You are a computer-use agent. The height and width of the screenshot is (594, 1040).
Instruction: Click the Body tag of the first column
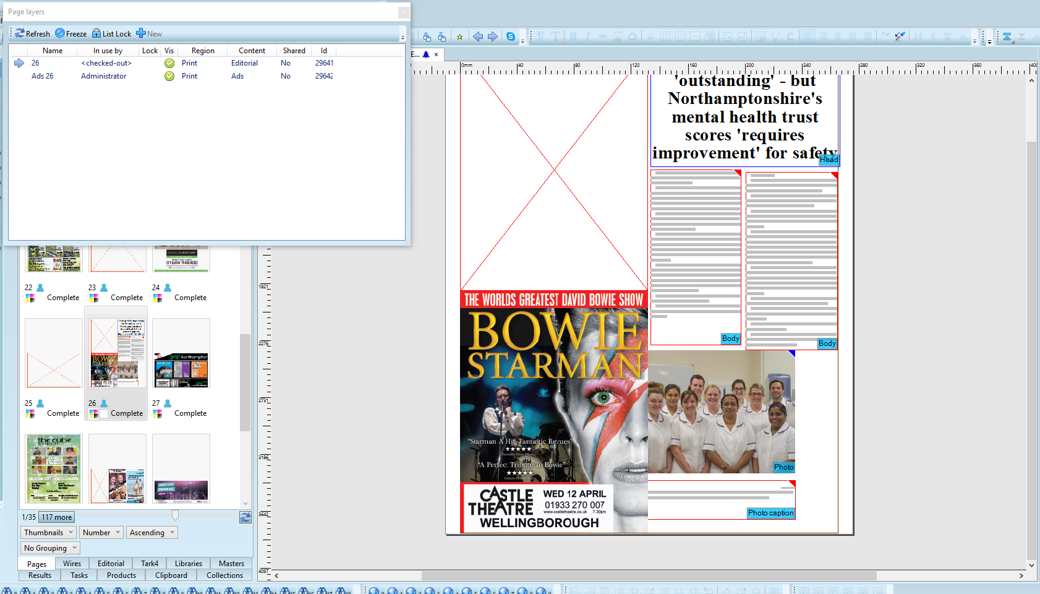730,338
